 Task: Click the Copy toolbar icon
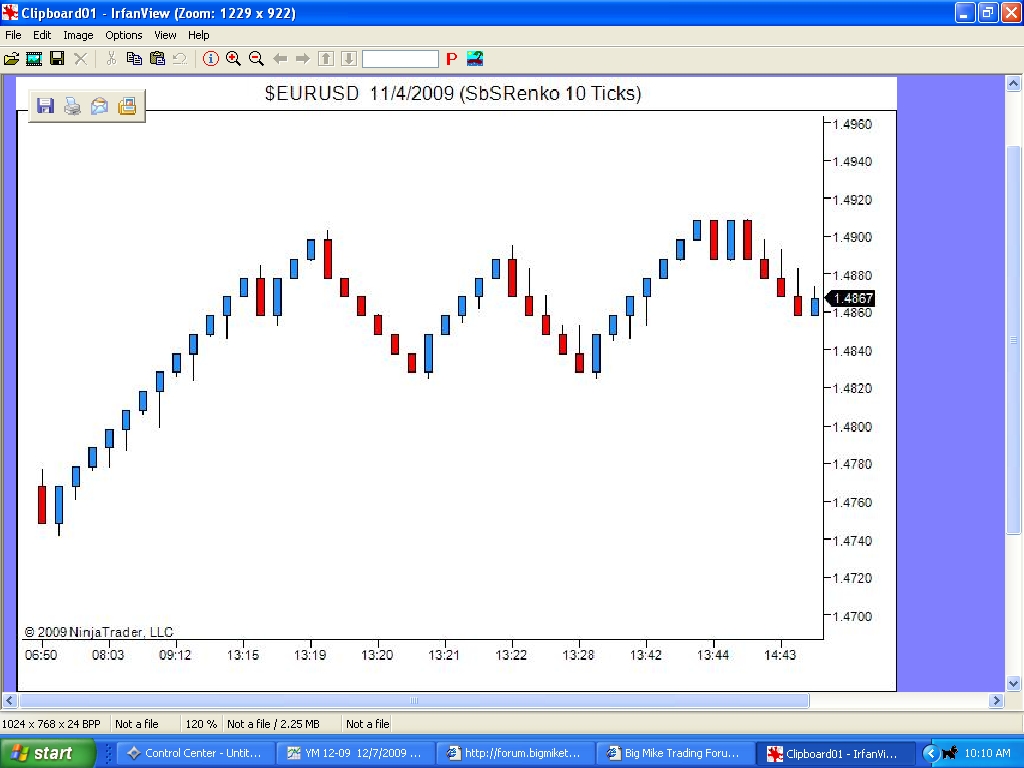point(134,59)
